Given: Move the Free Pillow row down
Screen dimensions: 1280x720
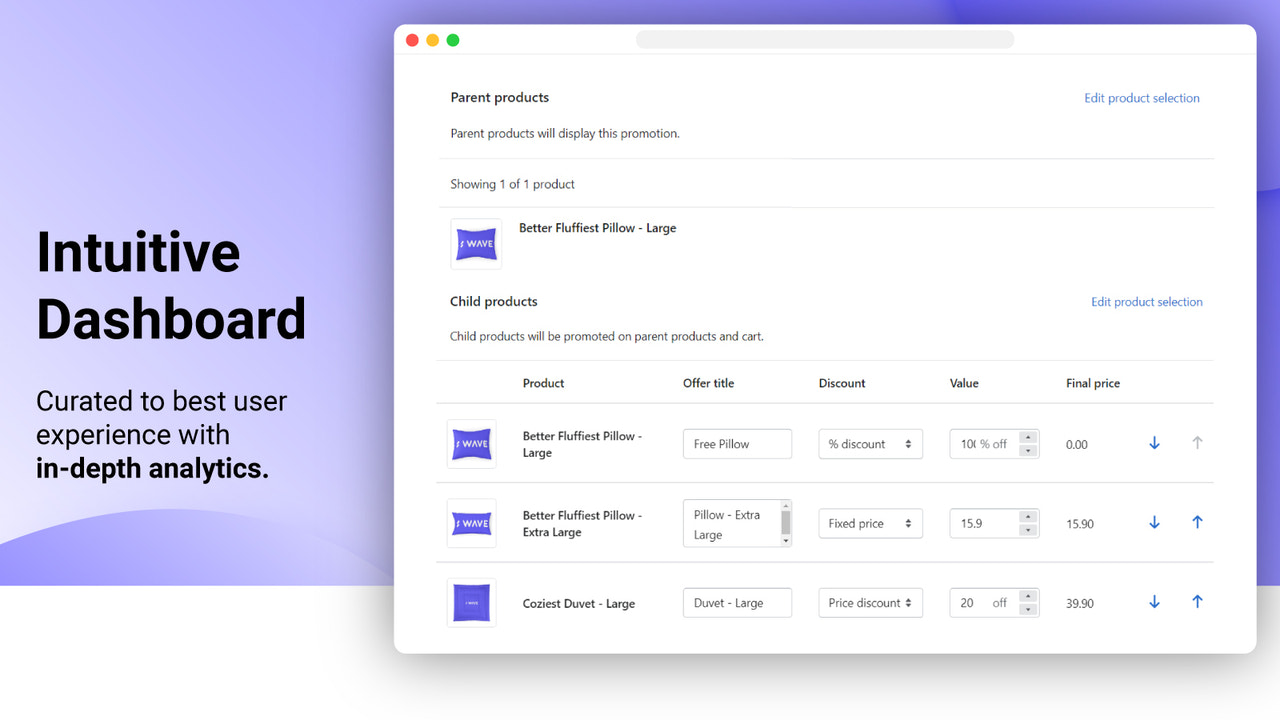Looking at the screenshot, I should tap(1154, 443).
